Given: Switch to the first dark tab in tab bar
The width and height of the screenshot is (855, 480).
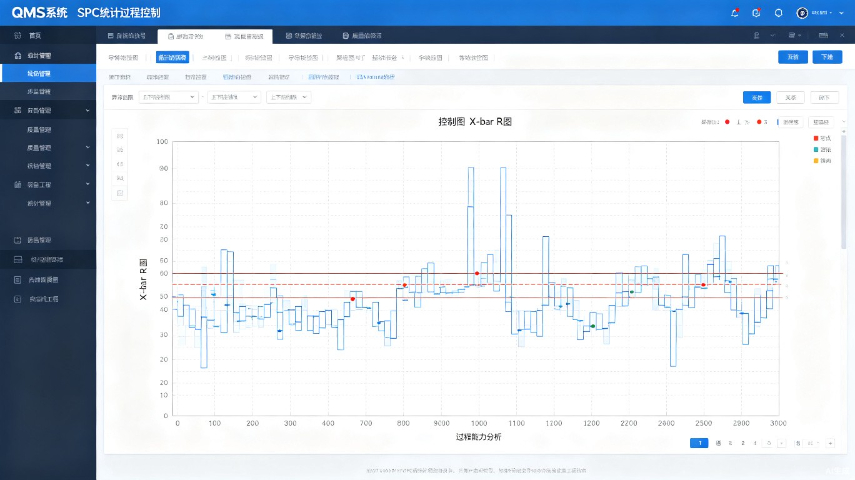Looking at the screenshot, I should [127, 36].
